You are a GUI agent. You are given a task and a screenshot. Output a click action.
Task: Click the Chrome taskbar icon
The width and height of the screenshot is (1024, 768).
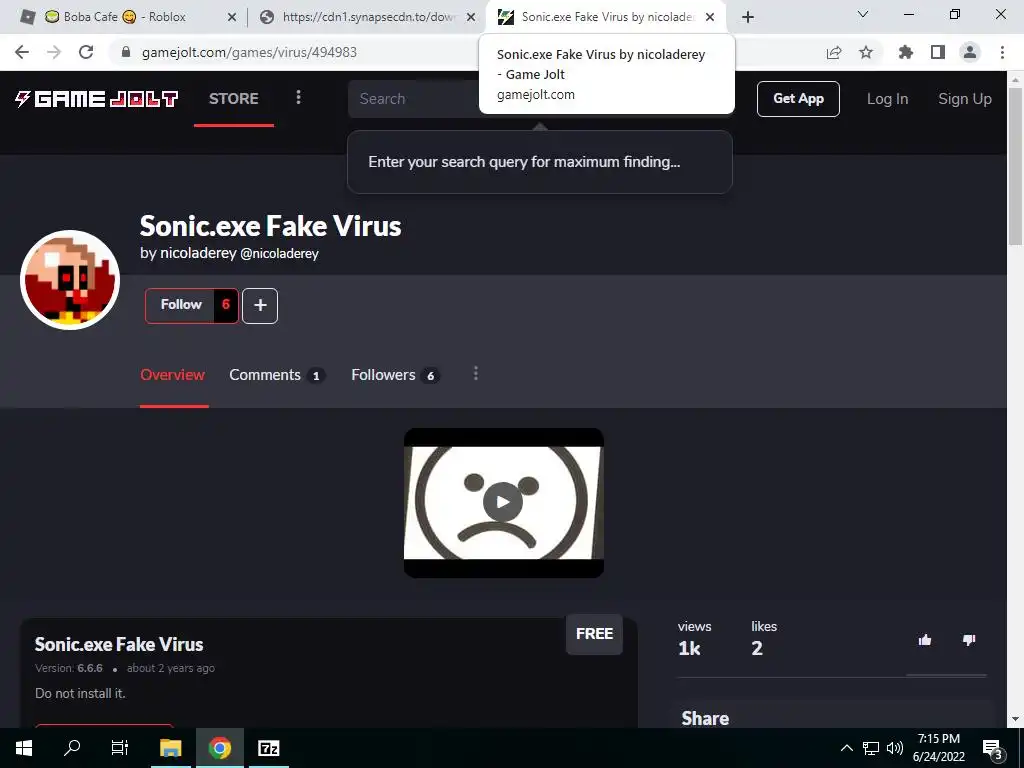219,748
